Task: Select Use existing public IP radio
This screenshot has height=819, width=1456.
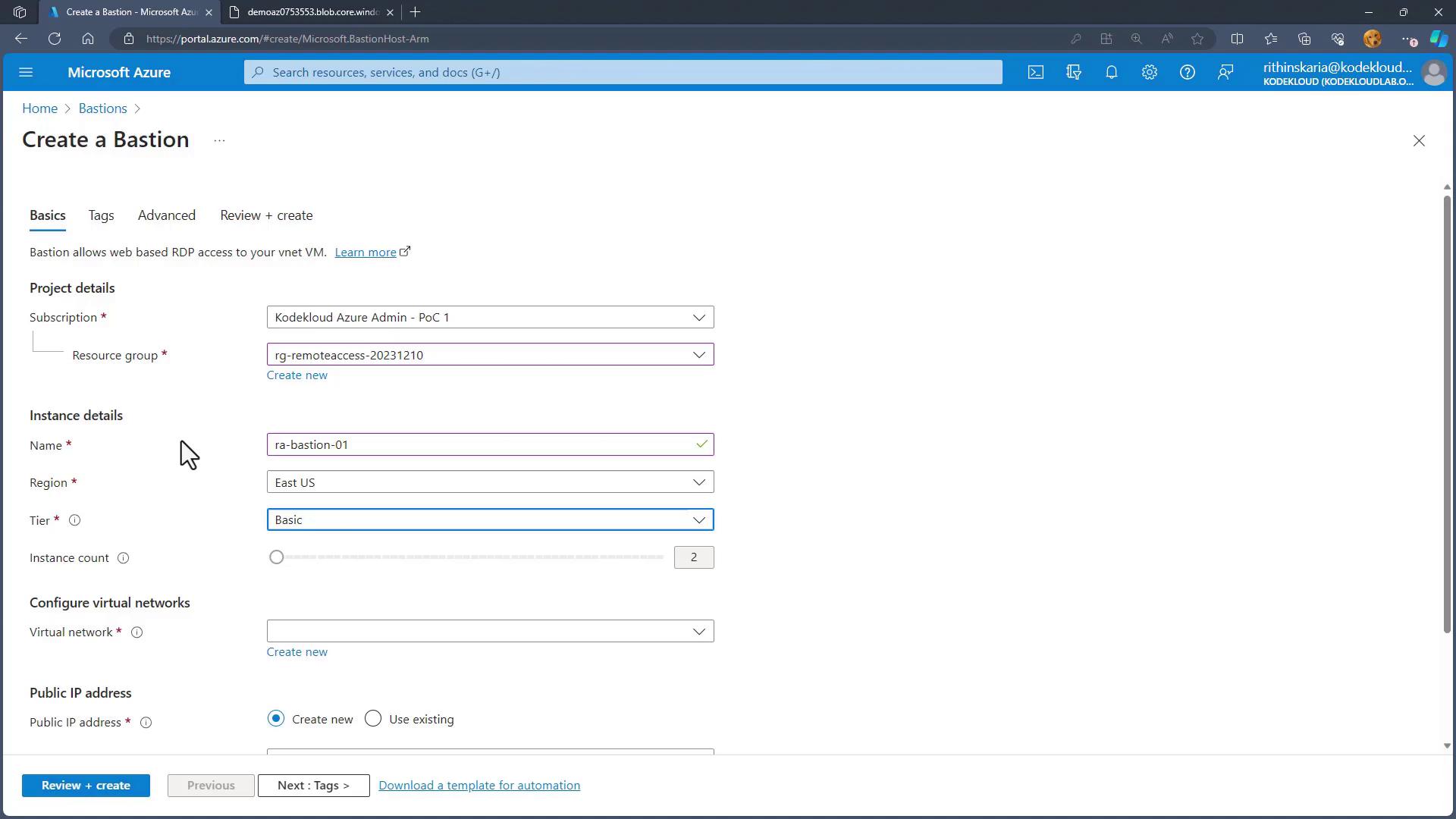Action: pyautogui.click(x=373, y=719)
